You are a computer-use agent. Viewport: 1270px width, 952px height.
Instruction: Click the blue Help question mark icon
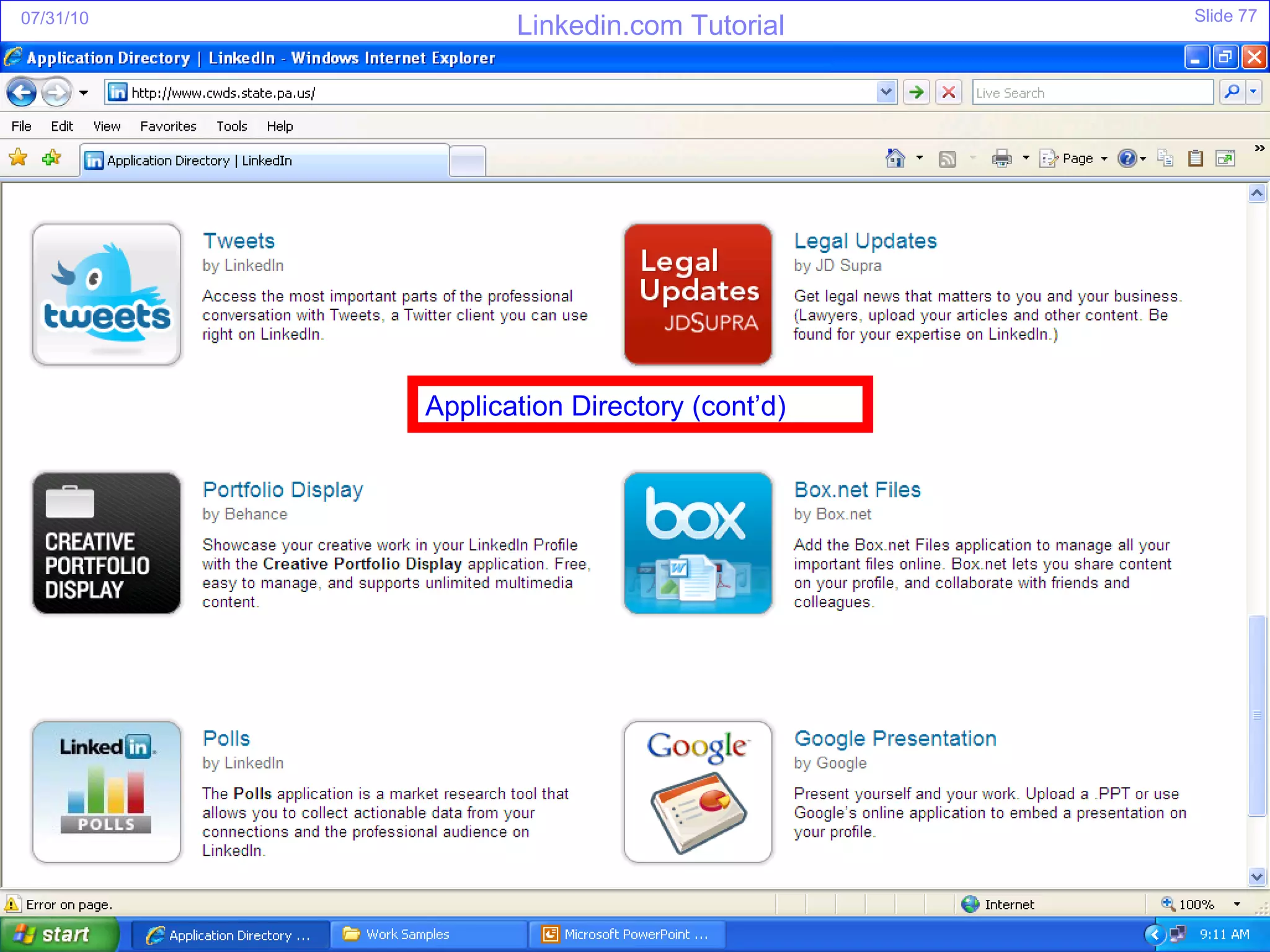pyautogui.click(x=1127, y=159)
